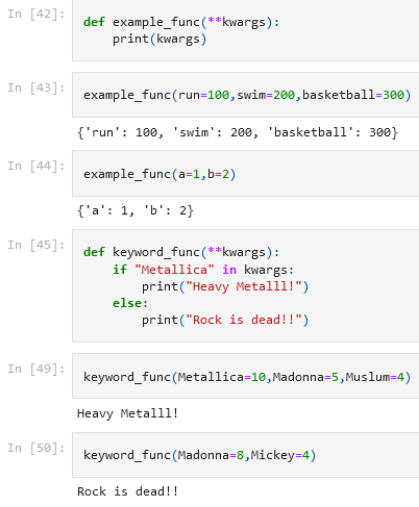Image resolution: width=419 pixels, height=507 pixels.
Task: Select the In [49] prompt label
Action: 36,369
